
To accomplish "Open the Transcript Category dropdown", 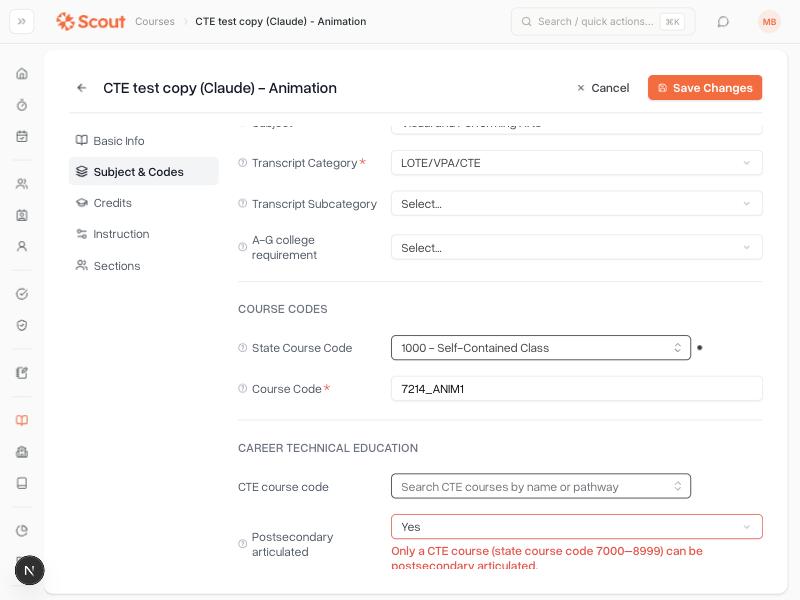I will (x=577, y=163).
